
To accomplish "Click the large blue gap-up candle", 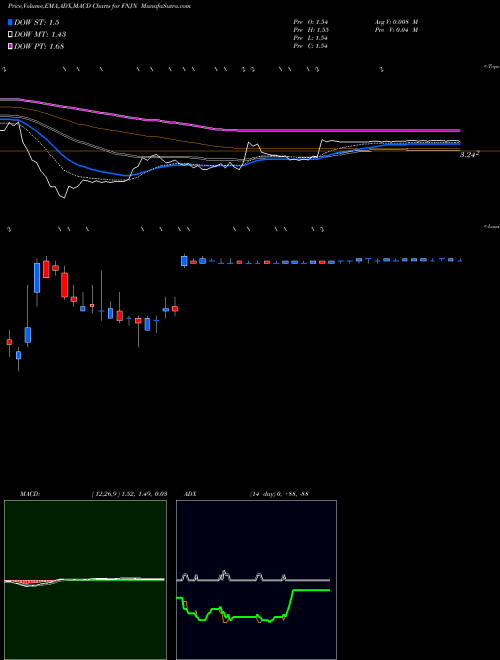I will click(184, 261).
